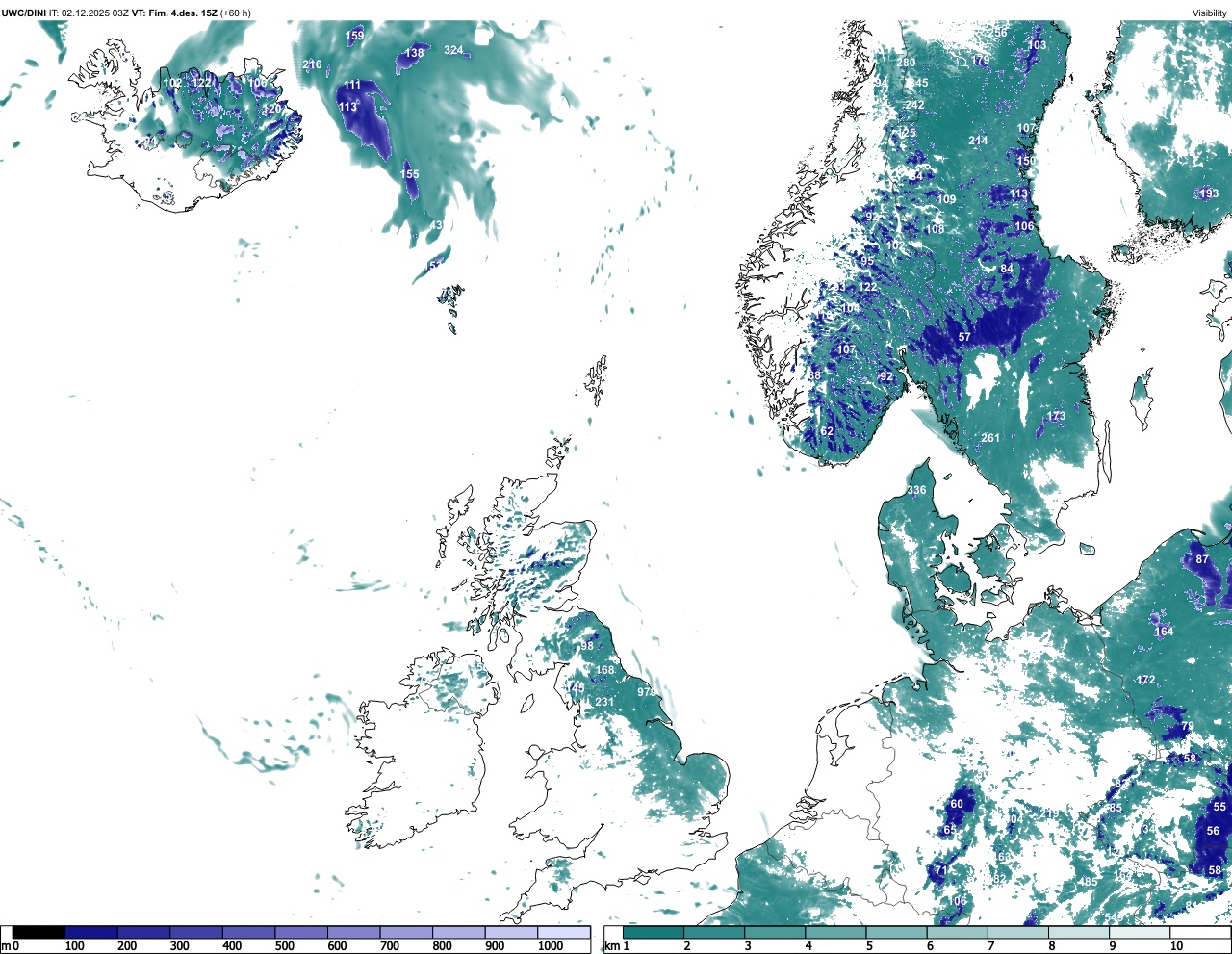
Task: Click the 500 tick label in metre legend
Action: (284, 946)
